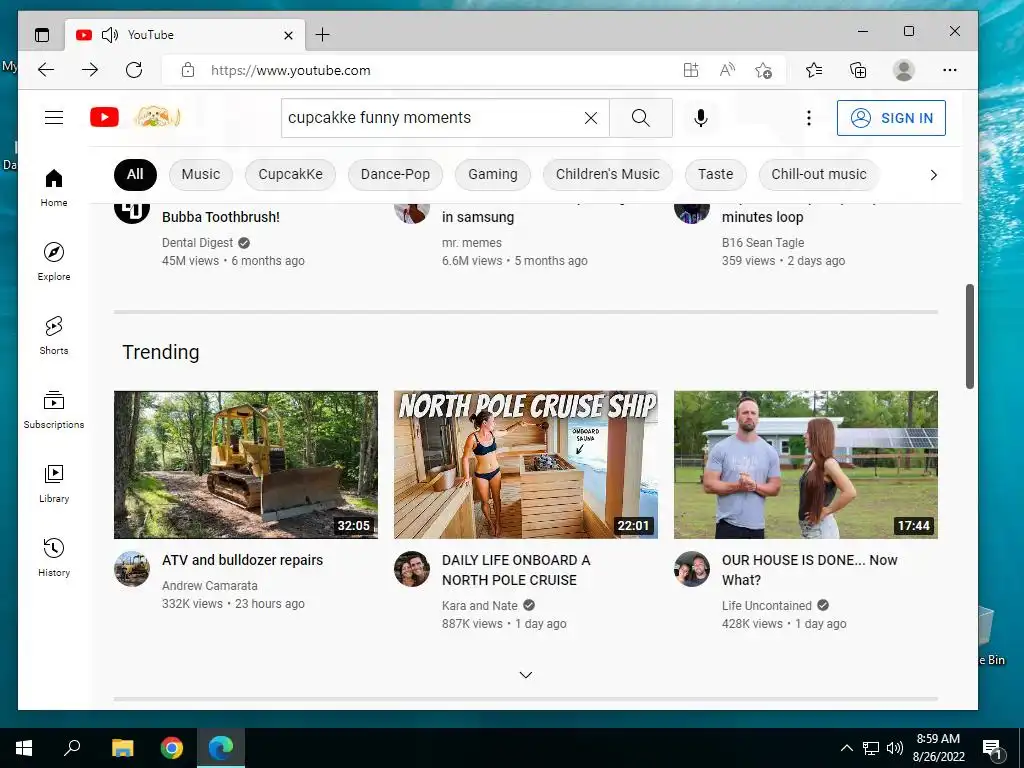Click Life Uncontained channel avatar

[692, 569]
